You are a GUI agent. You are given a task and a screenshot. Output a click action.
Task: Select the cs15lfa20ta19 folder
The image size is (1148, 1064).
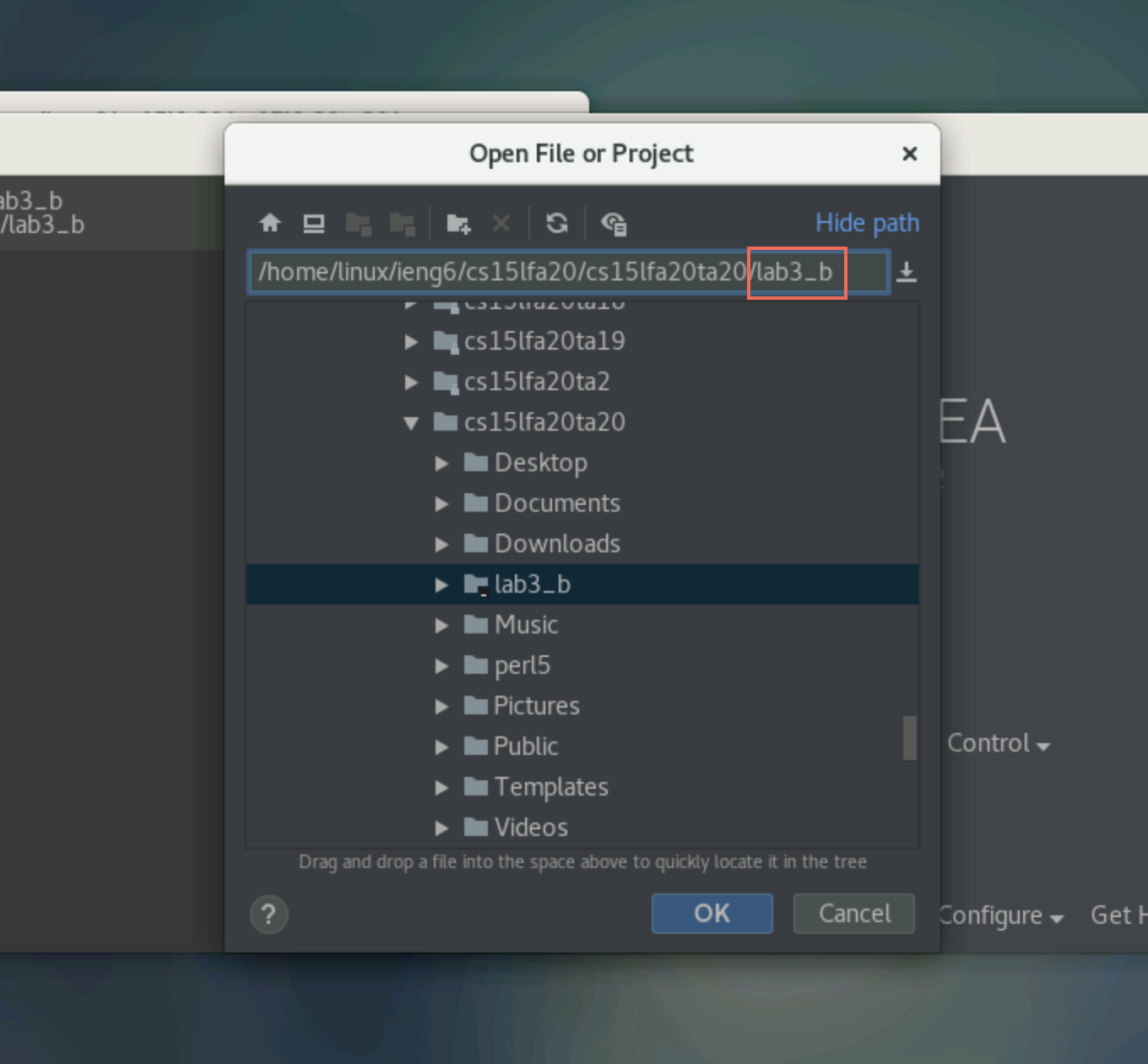pyautogui.click(x=544, y=341)
